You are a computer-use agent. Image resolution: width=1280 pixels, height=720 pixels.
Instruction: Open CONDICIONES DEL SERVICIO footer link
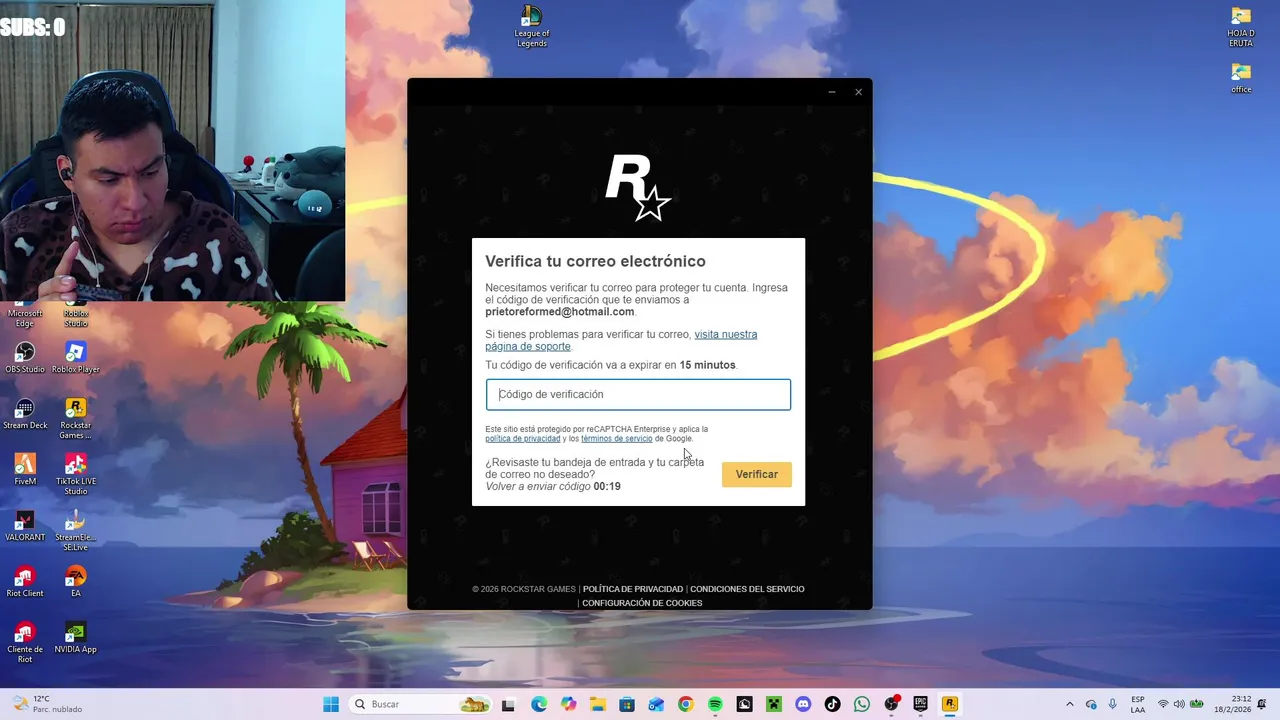tap(747, 589)
